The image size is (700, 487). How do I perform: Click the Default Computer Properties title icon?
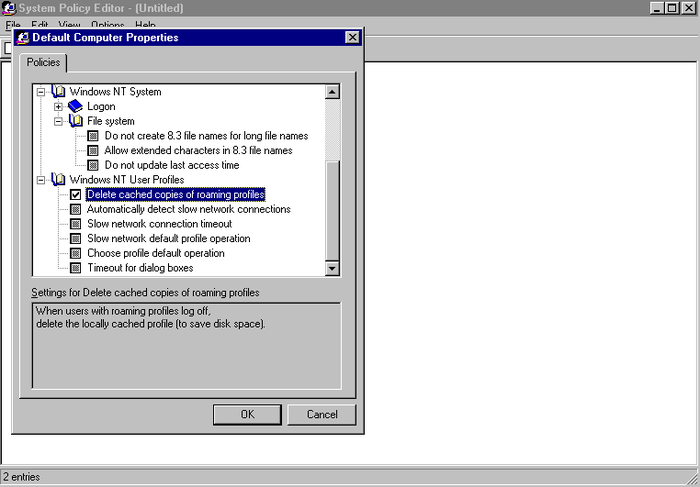coord(23,38)
